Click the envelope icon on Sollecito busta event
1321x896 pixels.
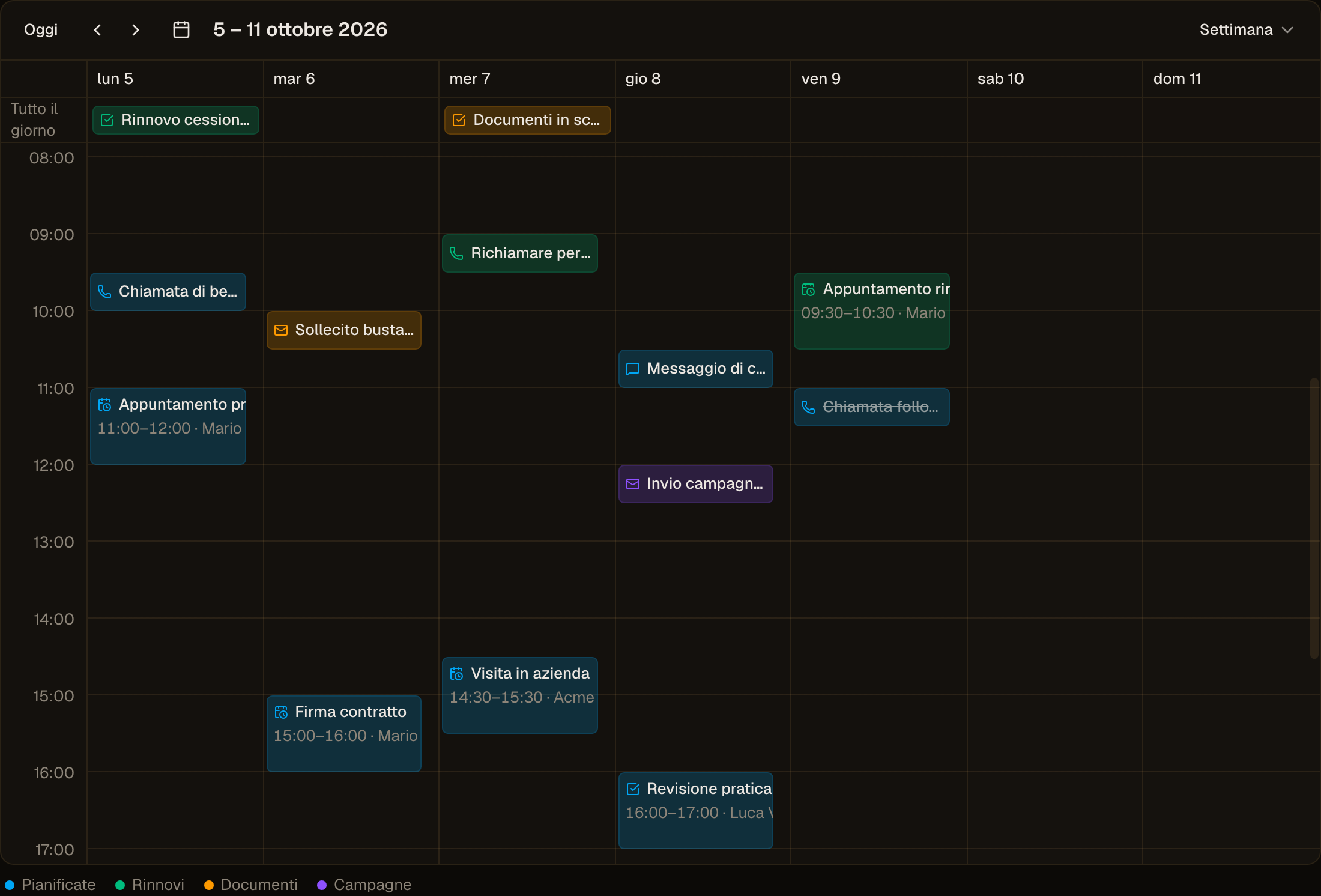281,330
